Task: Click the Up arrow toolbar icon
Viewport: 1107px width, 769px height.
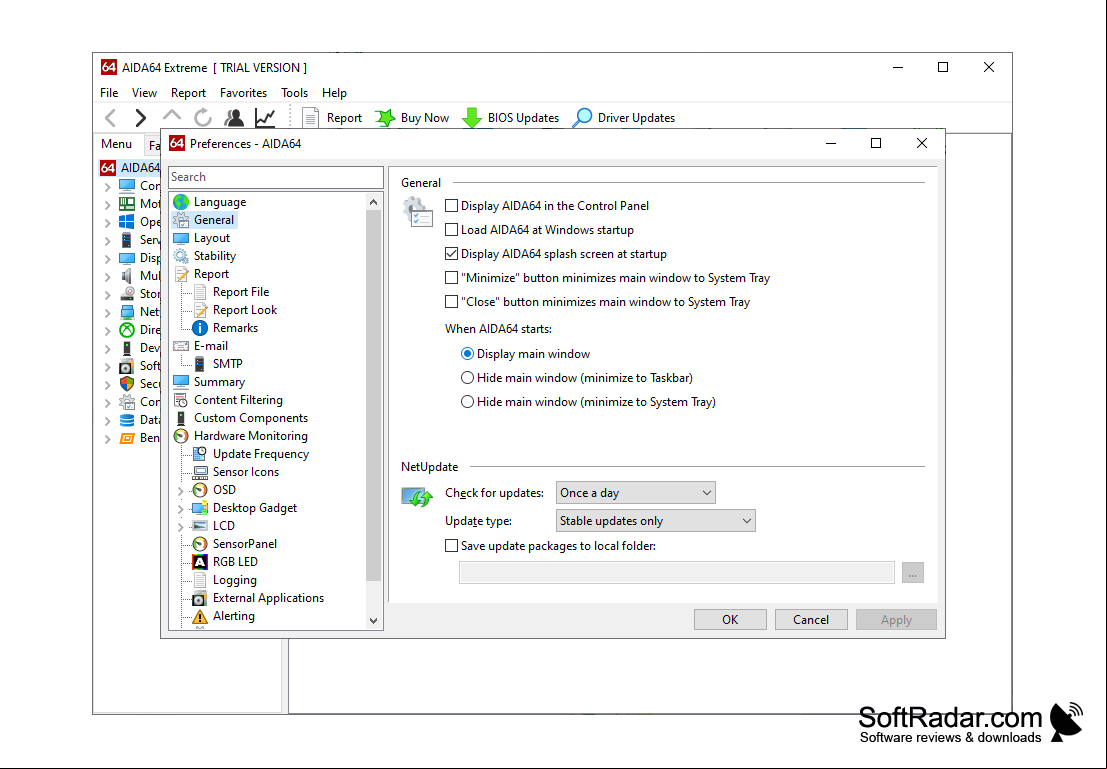Action: (172, 117)
